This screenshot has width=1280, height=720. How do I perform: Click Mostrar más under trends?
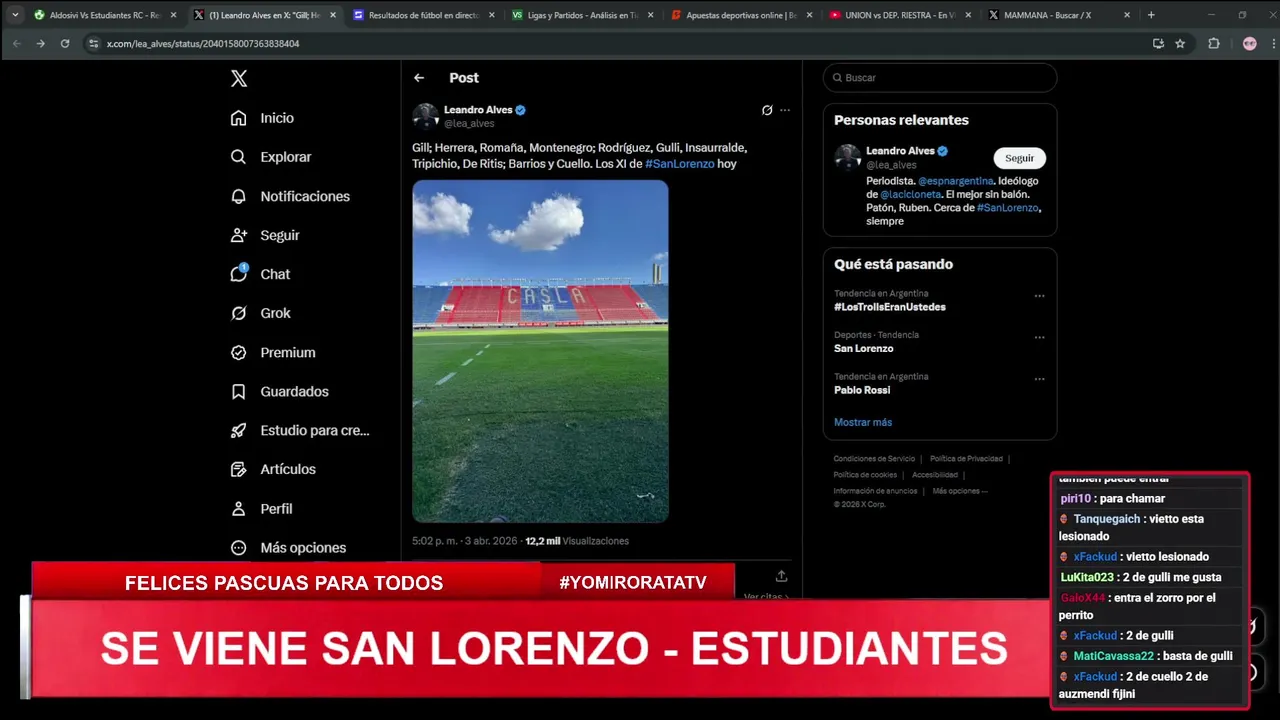point(863,422)
